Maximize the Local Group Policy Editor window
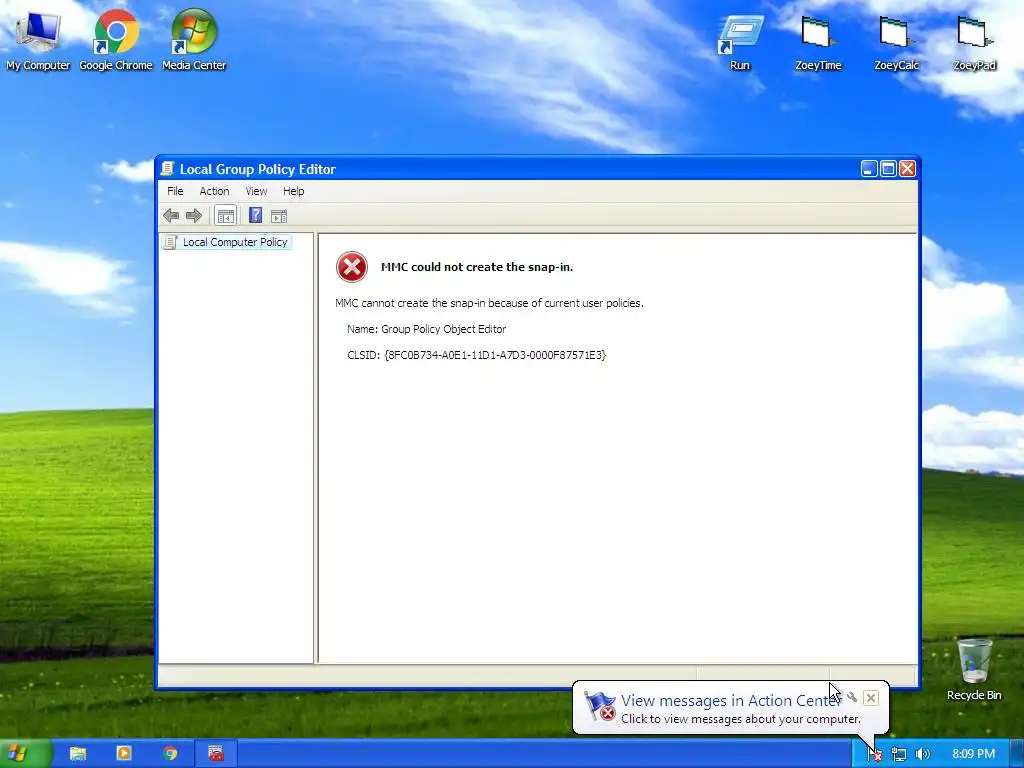This screenshot has width=1024, height=768. (888, 168)
